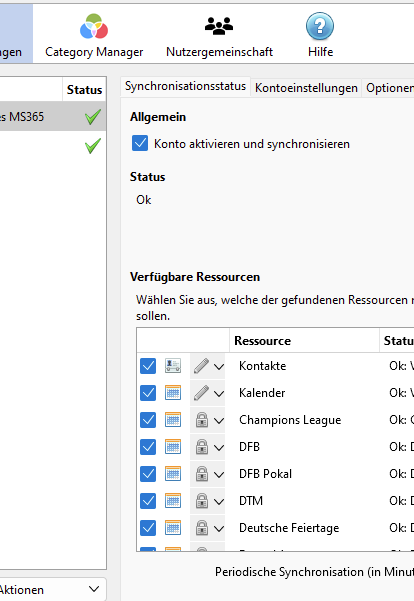Click the Hilfe question mark icon
414x601 pixels.
pyautogui.click(x=320, y=26)
